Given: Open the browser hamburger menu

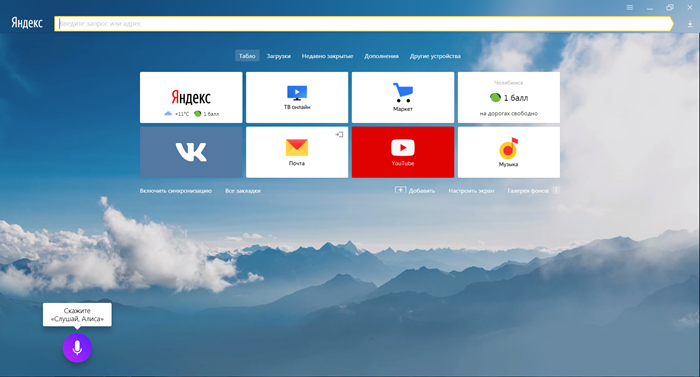Looking at the screenshot, I should click(x=629, y=8).
